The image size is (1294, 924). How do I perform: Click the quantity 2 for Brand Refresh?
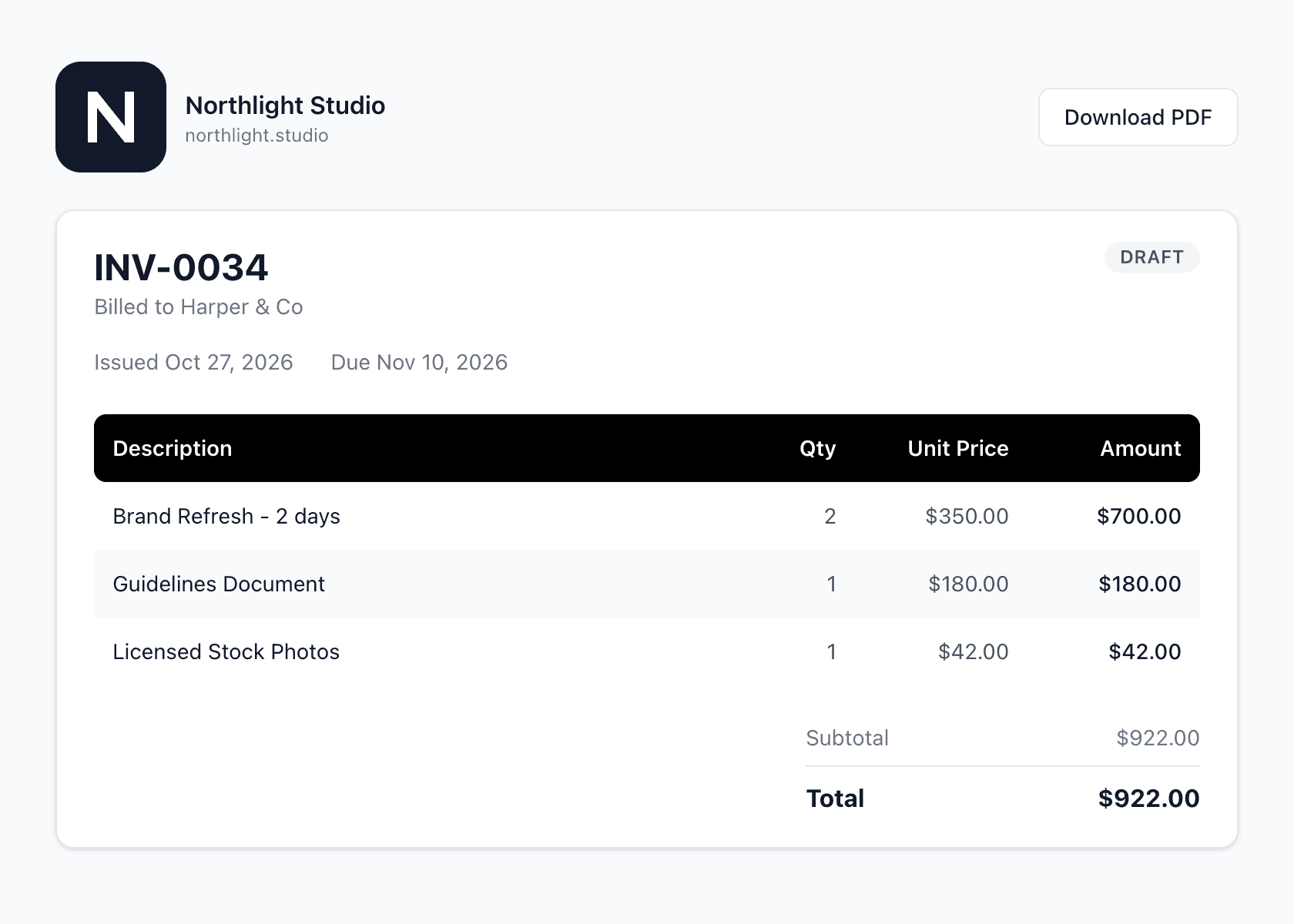click(x=830, y=517)
